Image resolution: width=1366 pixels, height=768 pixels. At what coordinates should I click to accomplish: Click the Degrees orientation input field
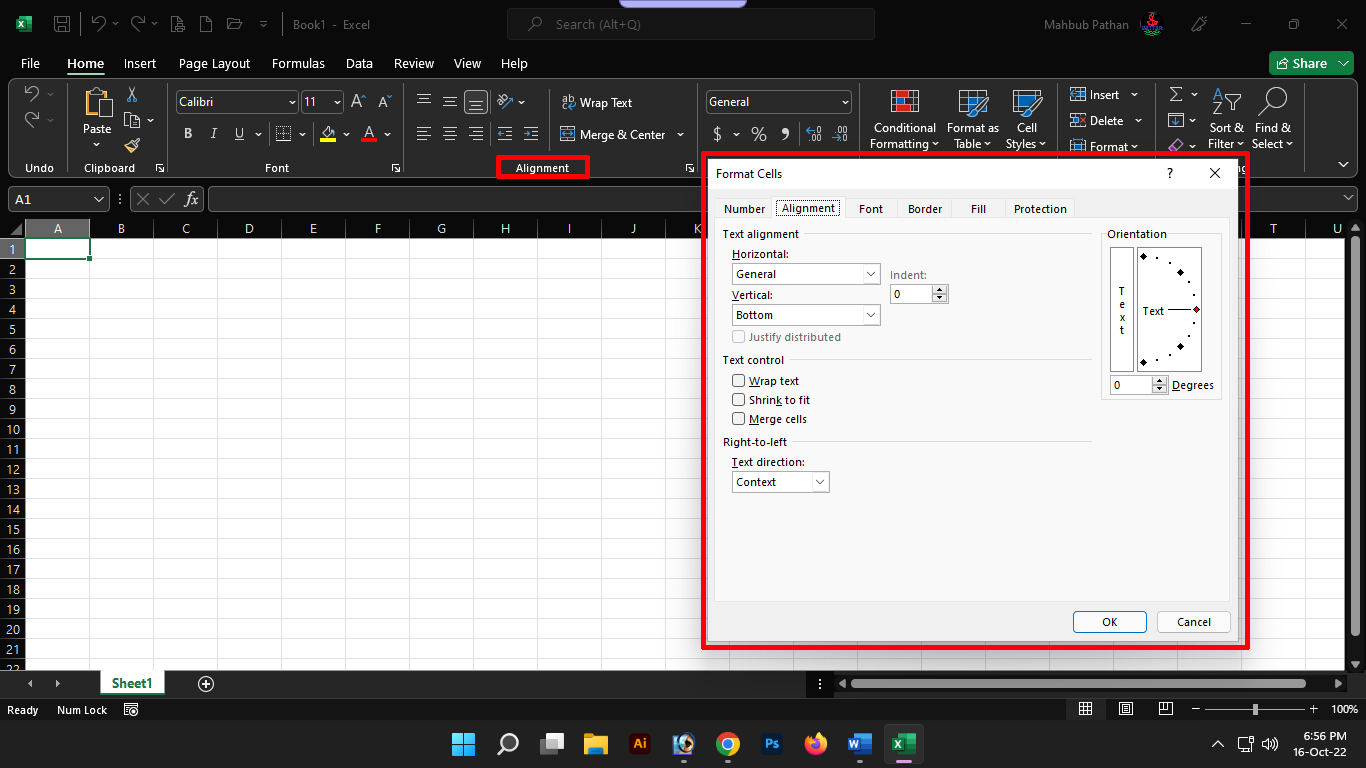tap(1131, 385)
